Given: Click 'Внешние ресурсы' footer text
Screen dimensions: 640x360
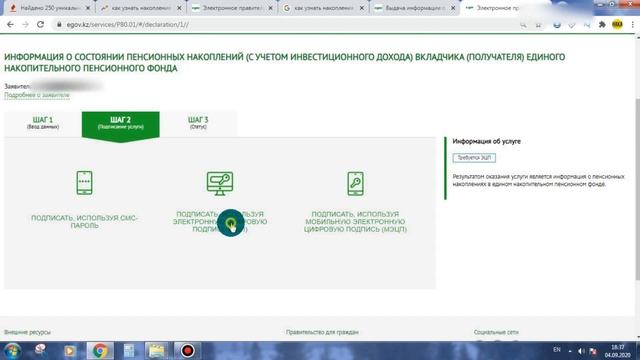Looking at the screenshot, I should coord(27,332).
